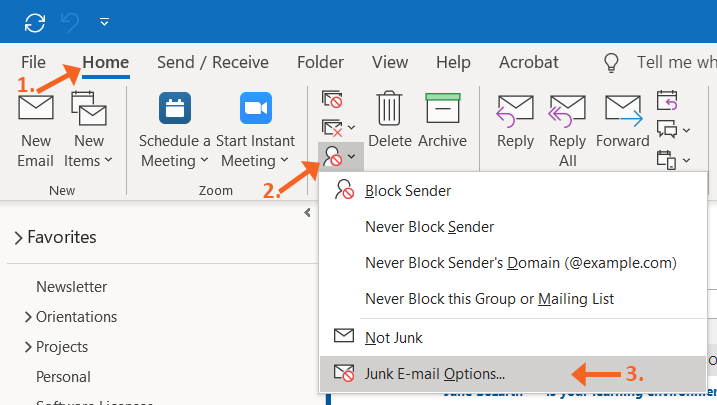Open the File tab

coord(33,62)
